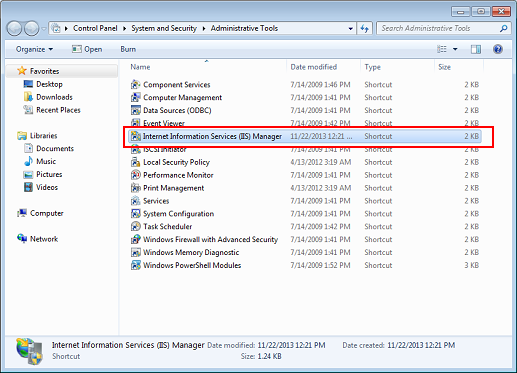The height and width of the screenshot is (373, 517).
Task: Click the 'Services' file name
Action: tap(156, 201)
